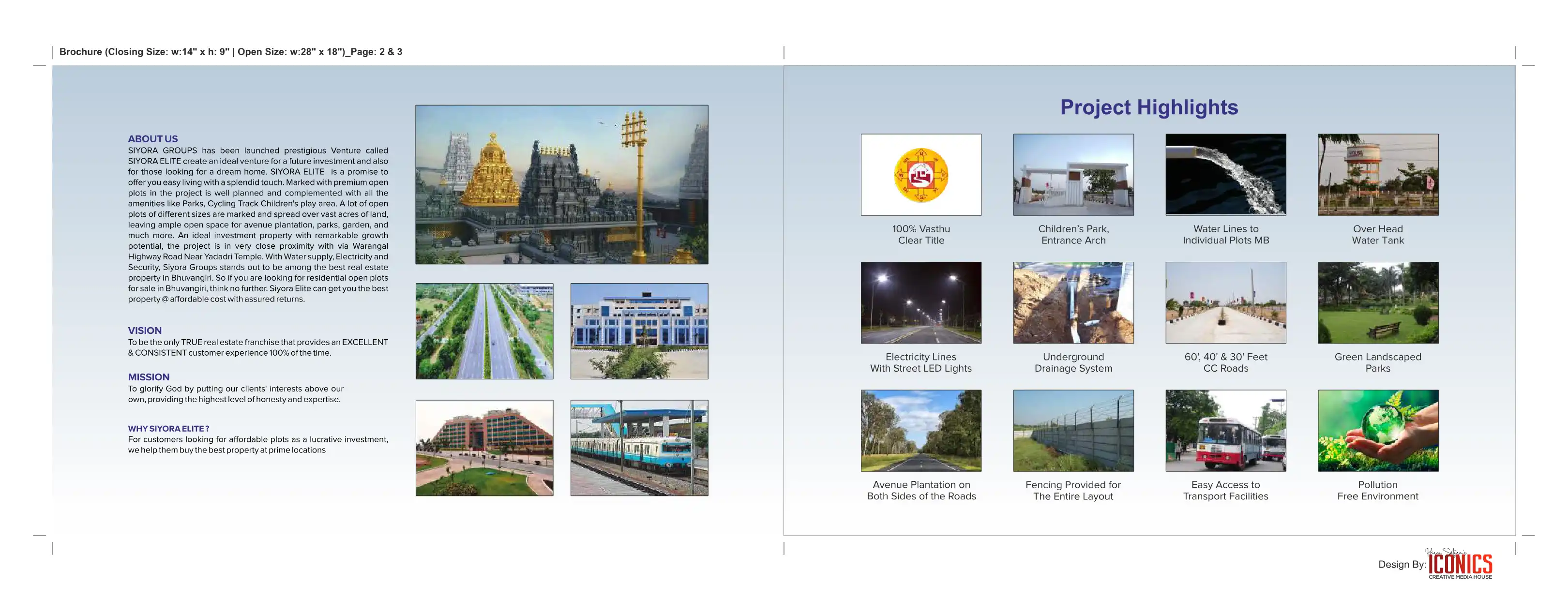
Task: Click the Project Highlights heading
Action: (x=1148, y=107)
